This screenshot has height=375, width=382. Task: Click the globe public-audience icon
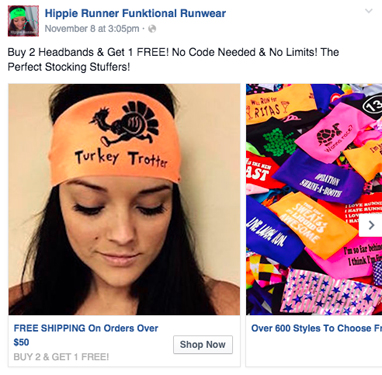point(152,29)
